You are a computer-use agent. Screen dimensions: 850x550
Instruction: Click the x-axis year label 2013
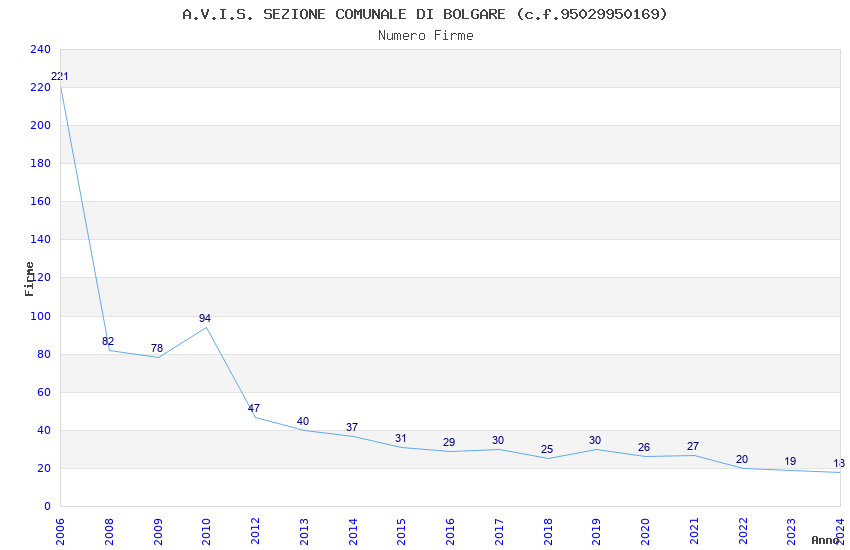pyautogui.click(x=304, y=532)
